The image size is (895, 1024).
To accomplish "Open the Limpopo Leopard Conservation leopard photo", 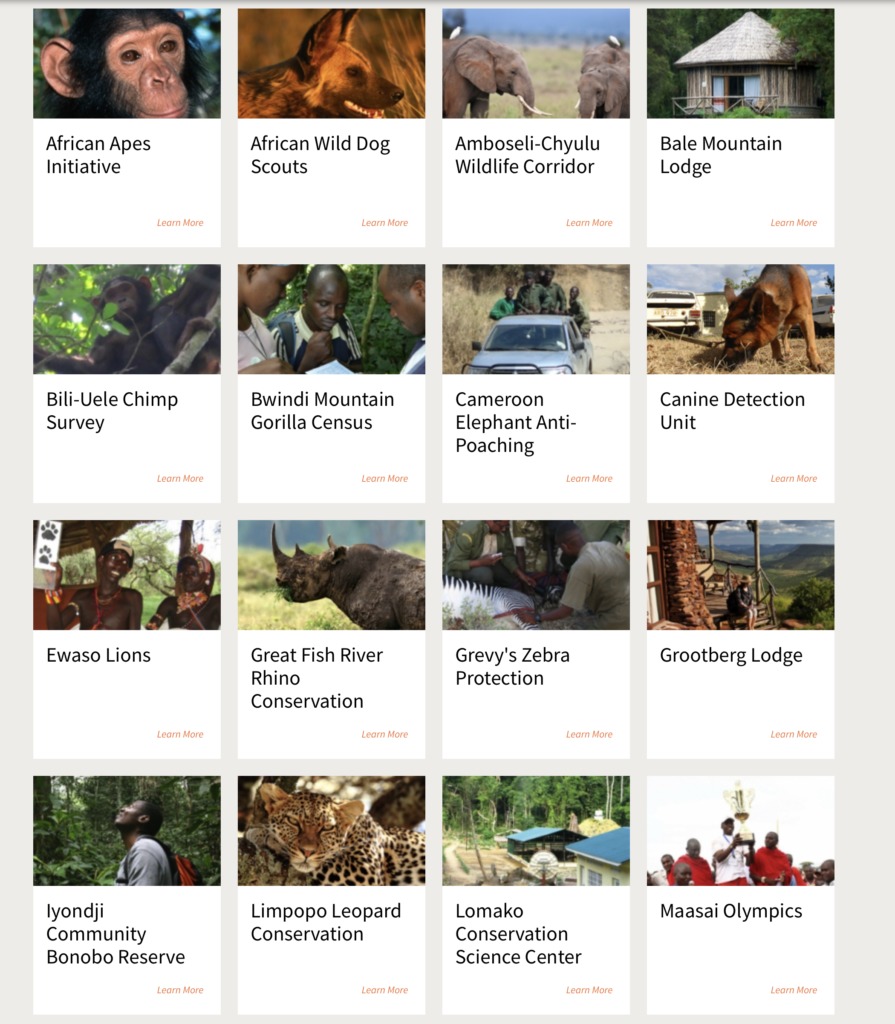I will tap(331, 831).
